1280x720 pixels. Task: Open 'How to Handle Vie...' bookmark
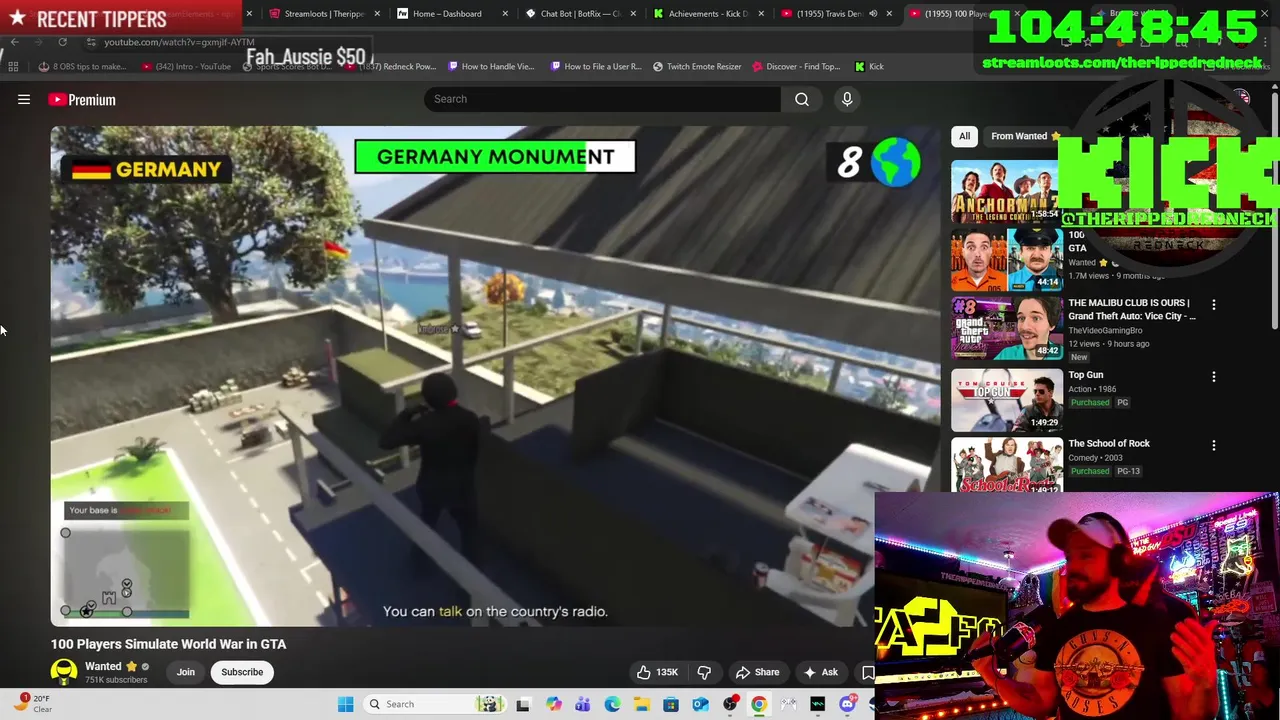click(491, 66)
